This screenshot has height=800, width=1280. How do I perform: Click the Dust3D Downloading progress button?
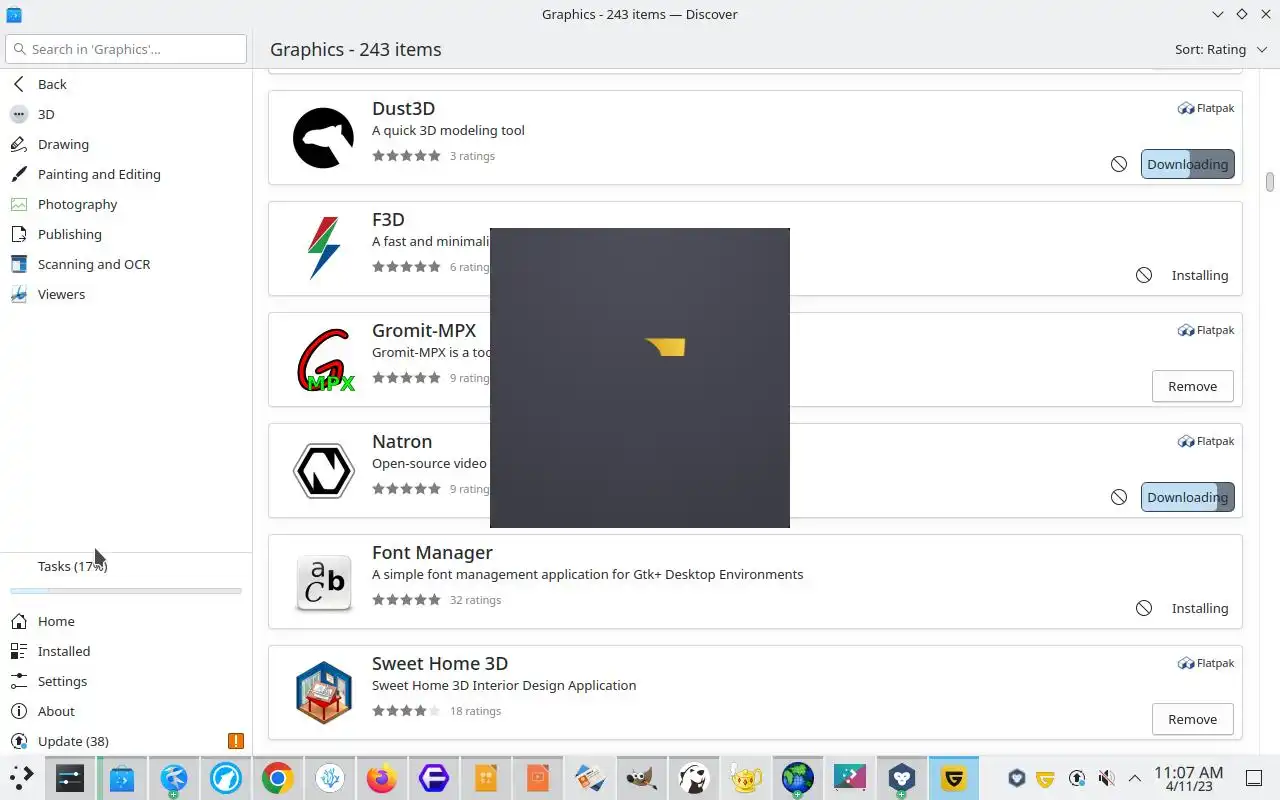coord(1188,164)
